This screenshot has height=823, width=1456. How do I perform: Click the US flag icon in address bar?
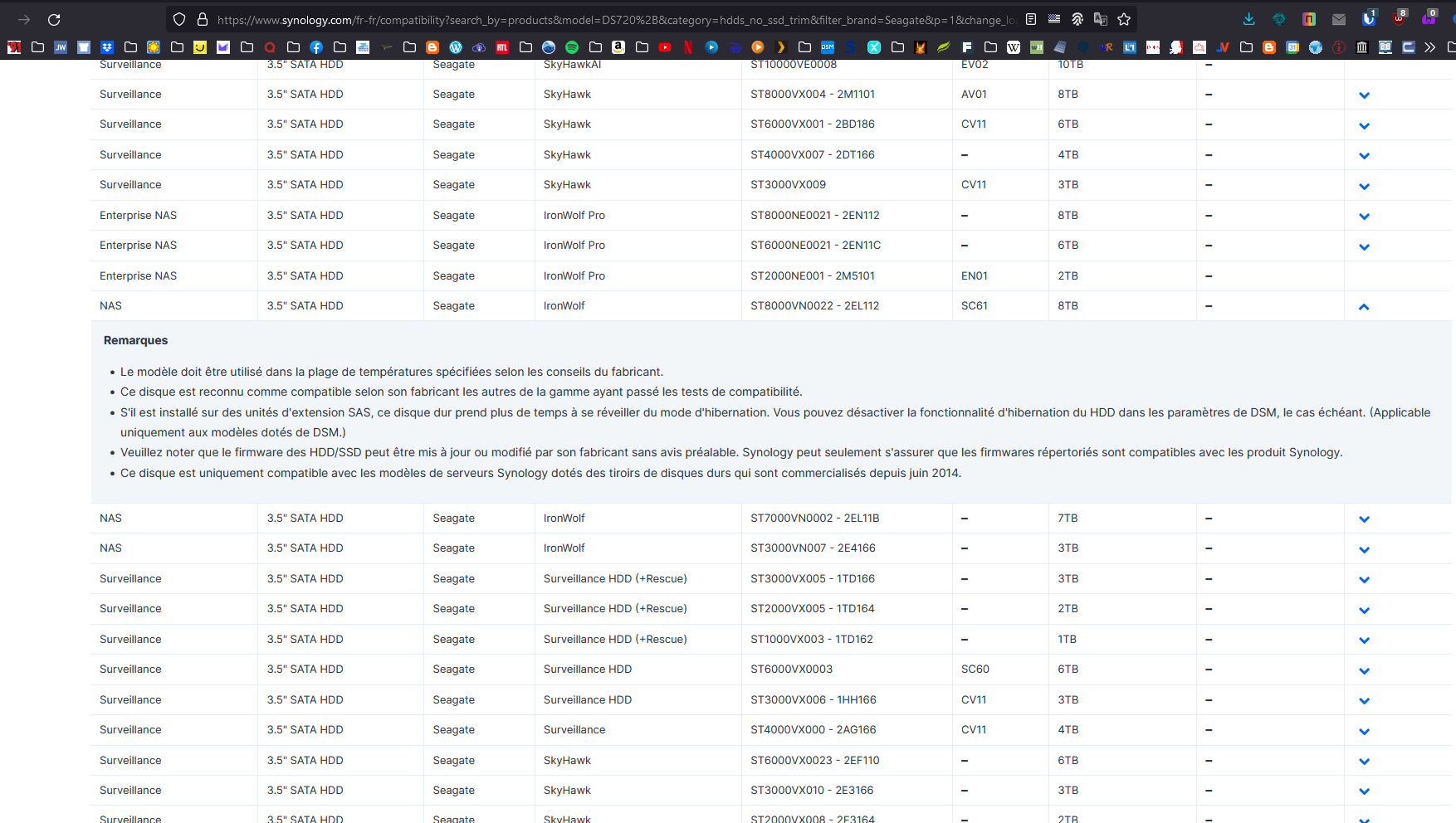[1054, 19]
